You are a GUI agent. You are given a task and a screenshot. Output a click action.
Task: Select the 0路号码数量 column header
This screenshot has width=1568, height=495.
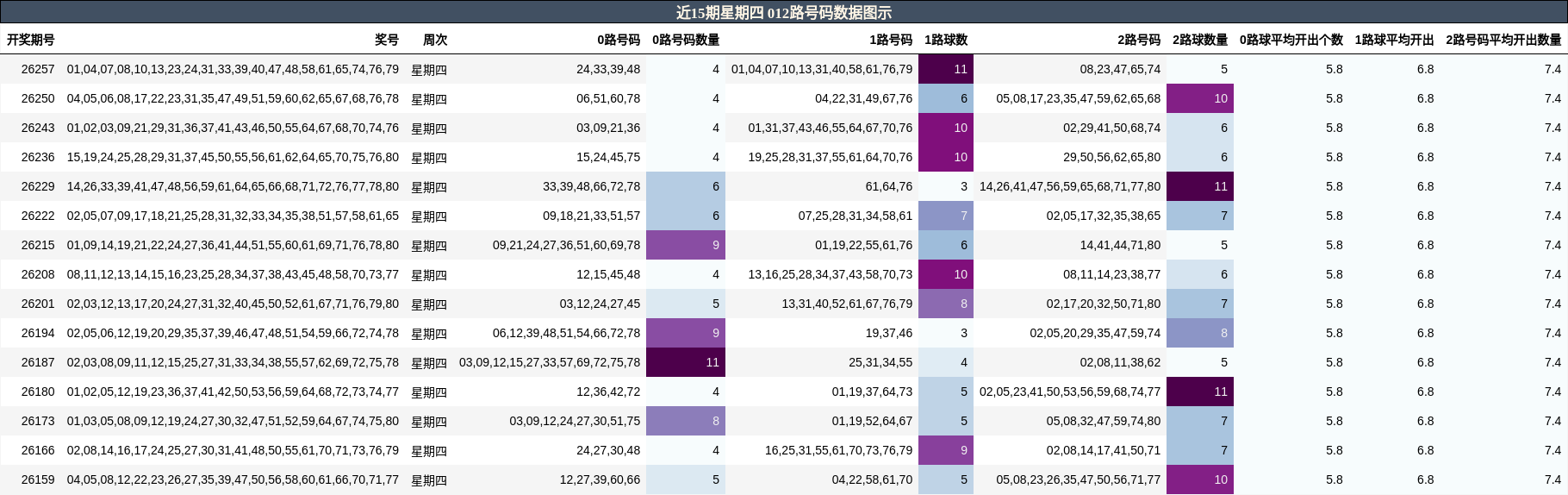pos(686,40)
